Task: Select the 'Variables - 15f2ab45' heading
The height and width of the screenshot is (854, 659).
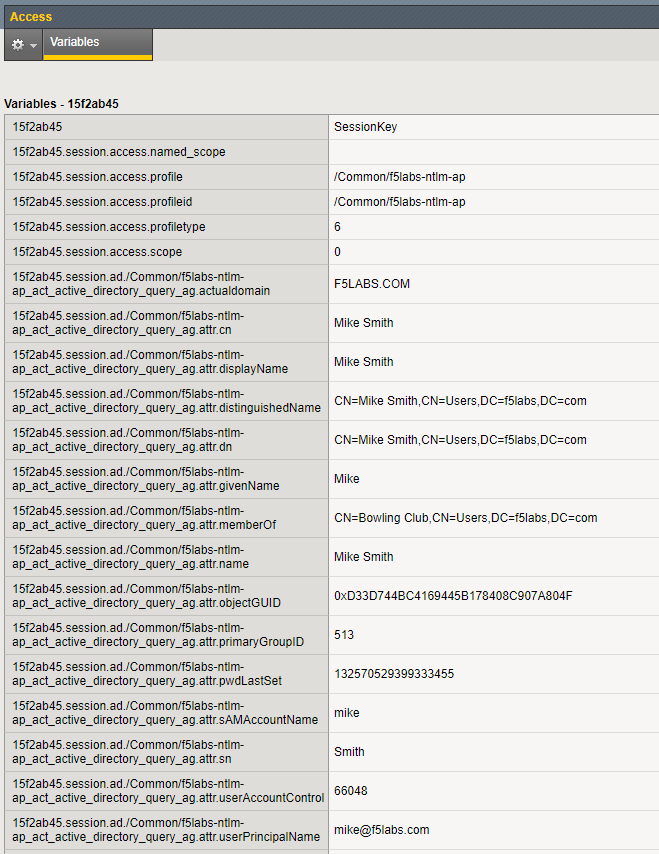Action: [61, 103]
